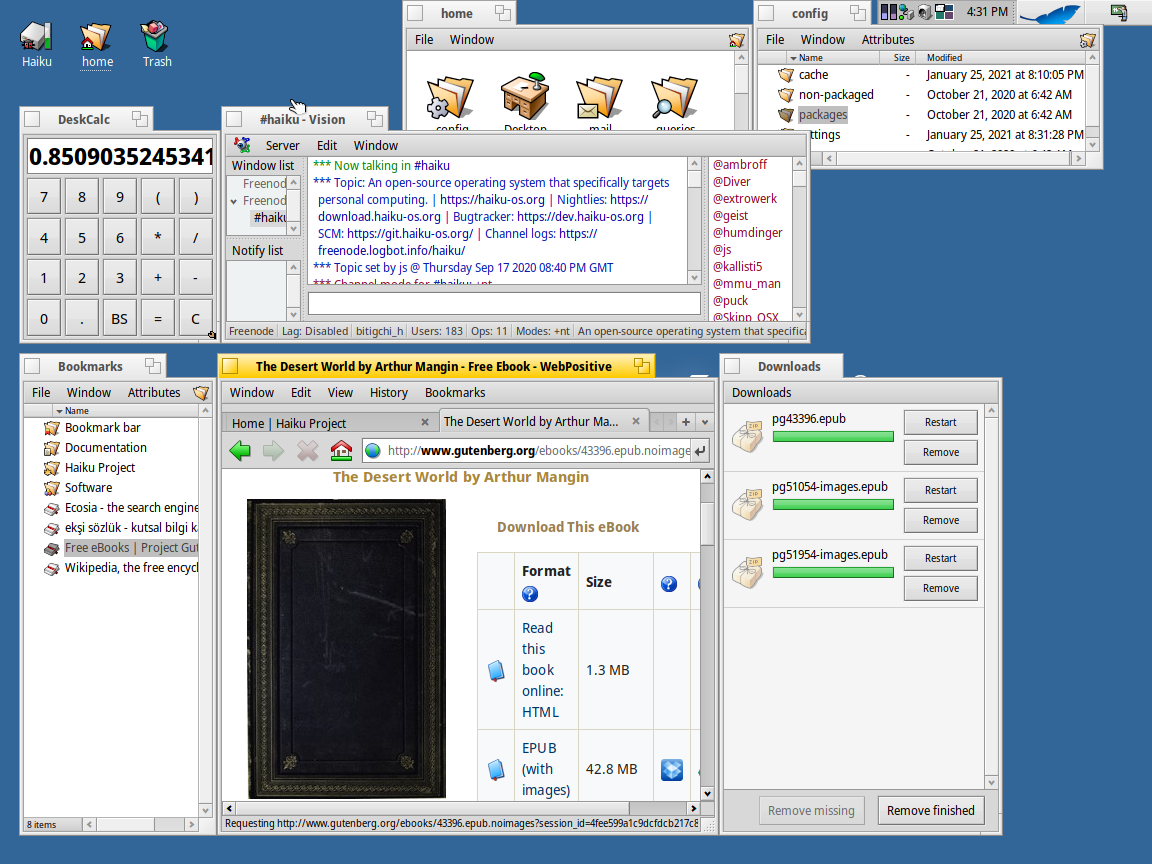Open Server menu in Vision

coord(282,145)
